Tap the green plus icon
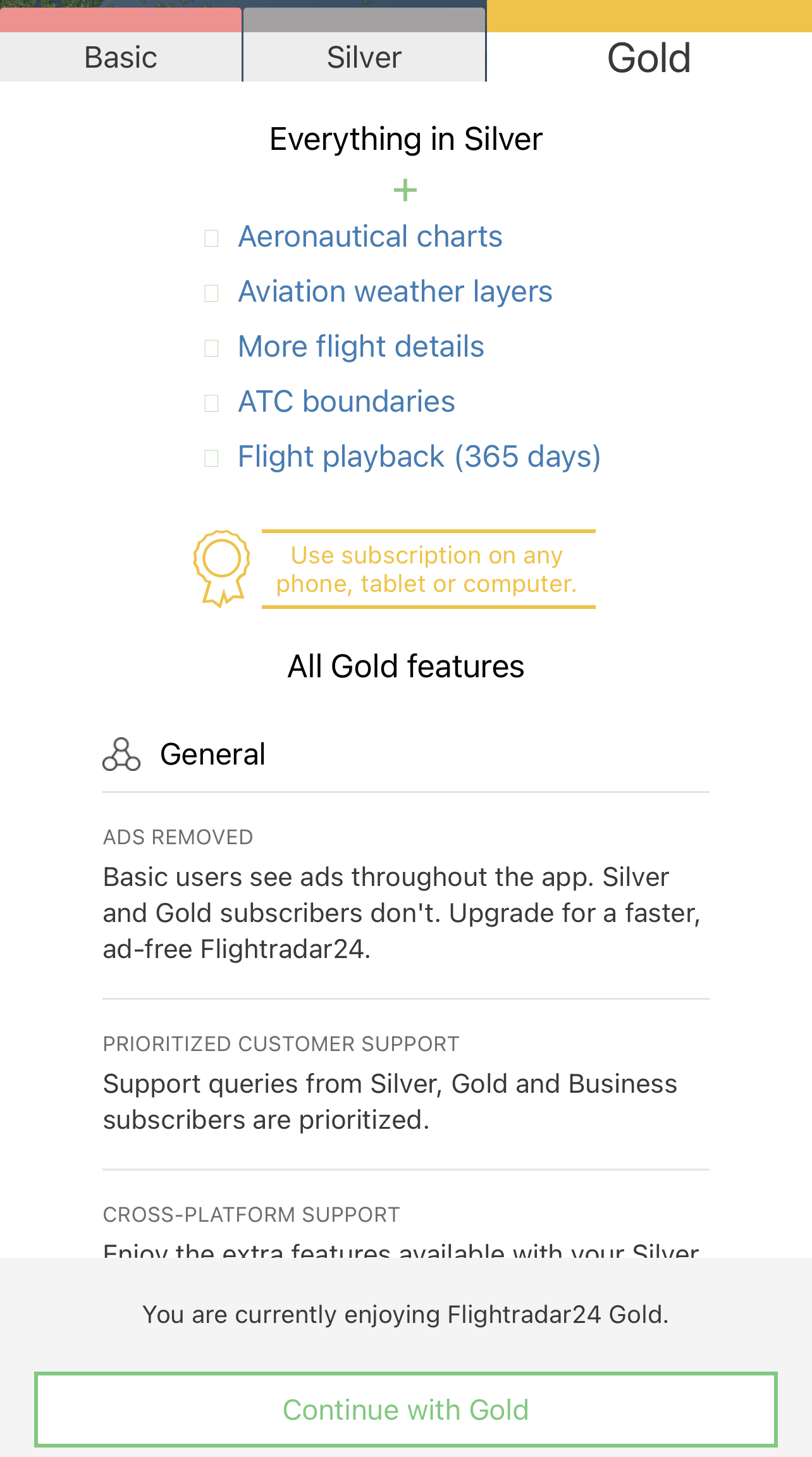The width and height of the screenshot is (812, 1457). (x=405, y=190)
